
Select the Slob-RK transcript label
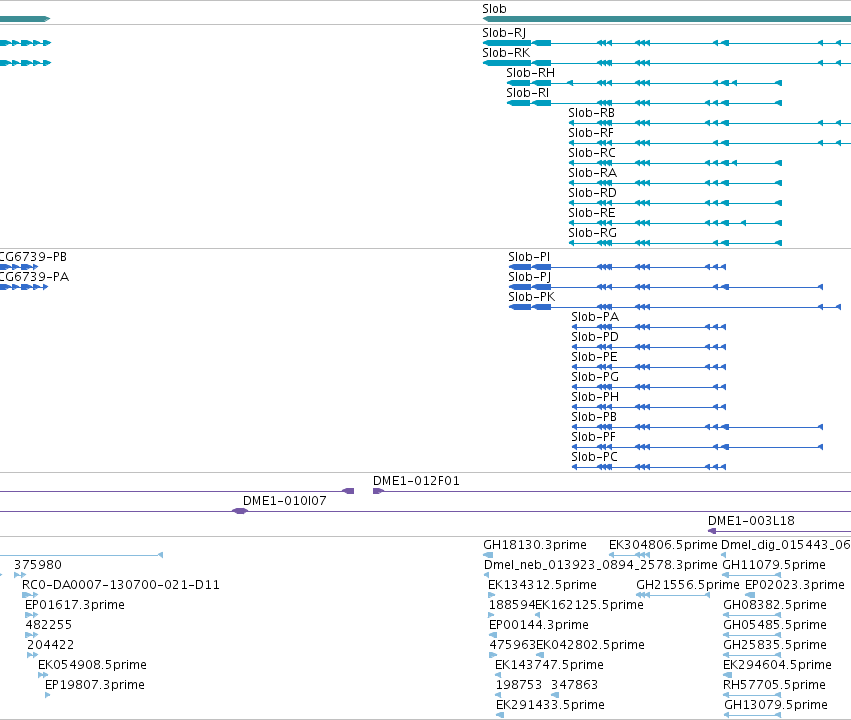tap(506, 53)
